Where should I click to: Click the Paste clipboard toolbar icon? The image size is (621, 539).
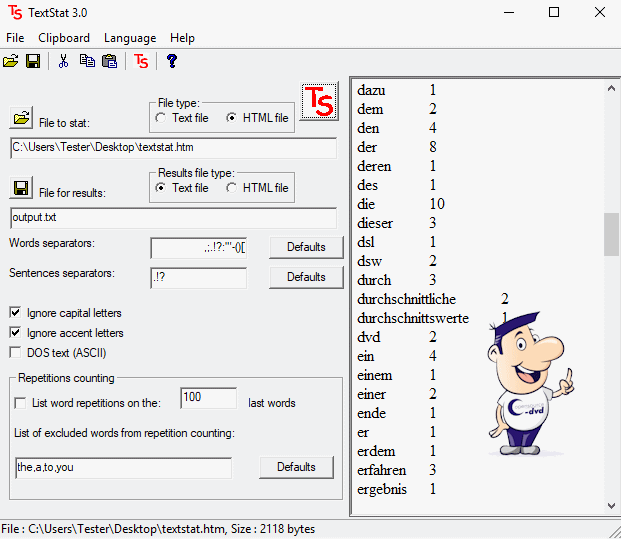[x=110, y=61]
